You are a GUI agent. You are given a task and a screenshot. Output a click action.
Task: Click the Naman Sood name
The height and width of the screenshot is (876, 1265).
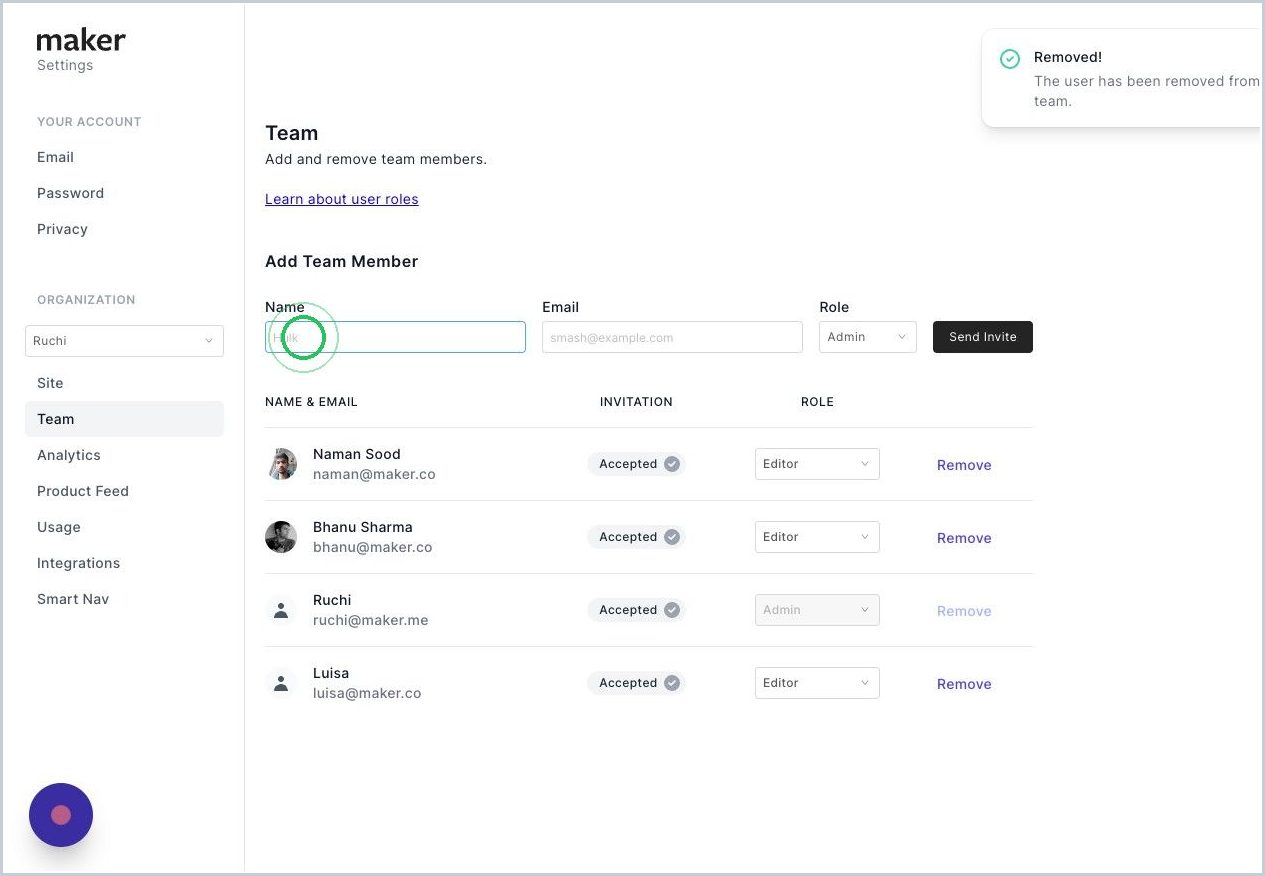(x=357, y=454)
